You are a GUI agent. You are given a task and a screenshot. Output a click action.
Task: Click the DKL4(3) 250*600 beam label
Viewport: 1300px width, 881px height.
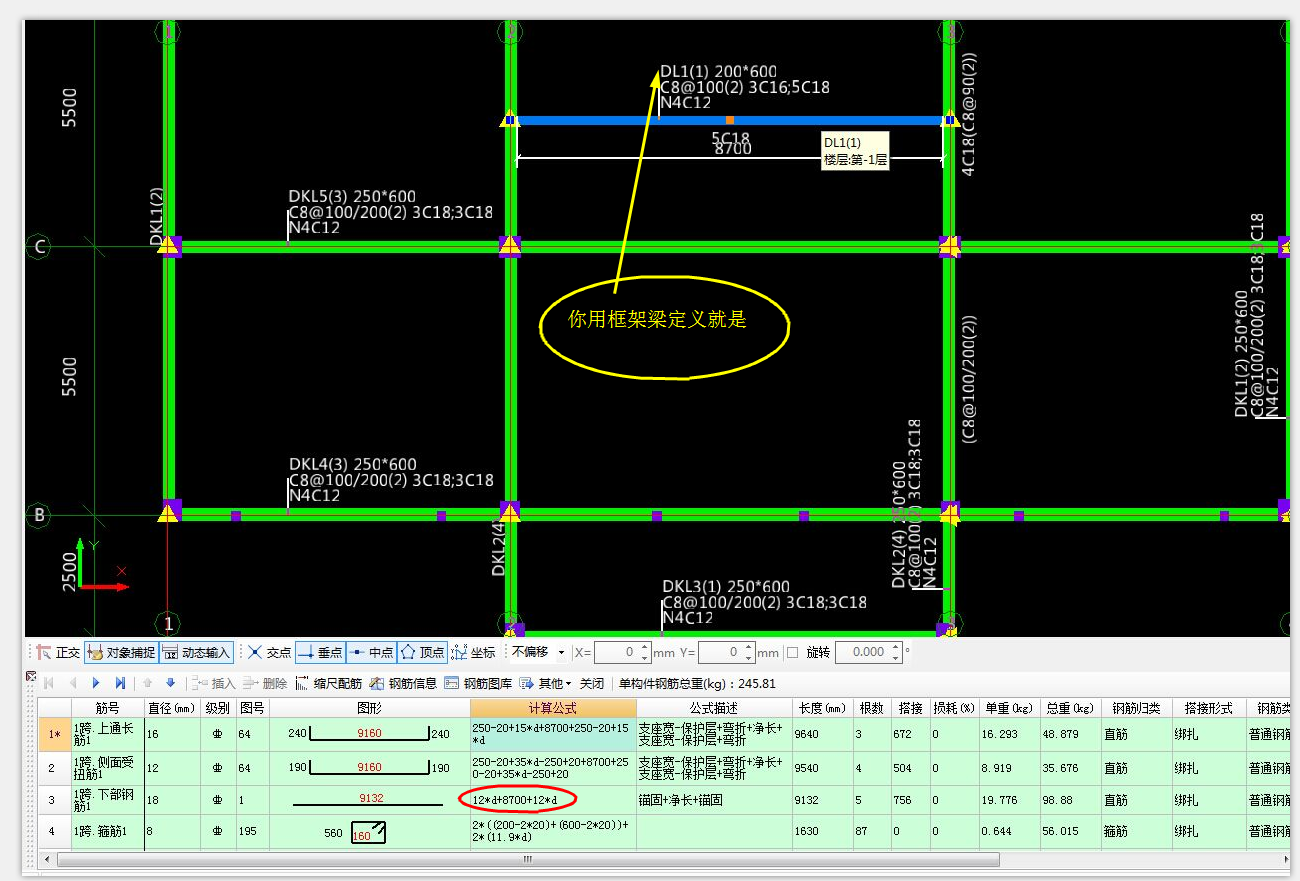coord(352,464)
